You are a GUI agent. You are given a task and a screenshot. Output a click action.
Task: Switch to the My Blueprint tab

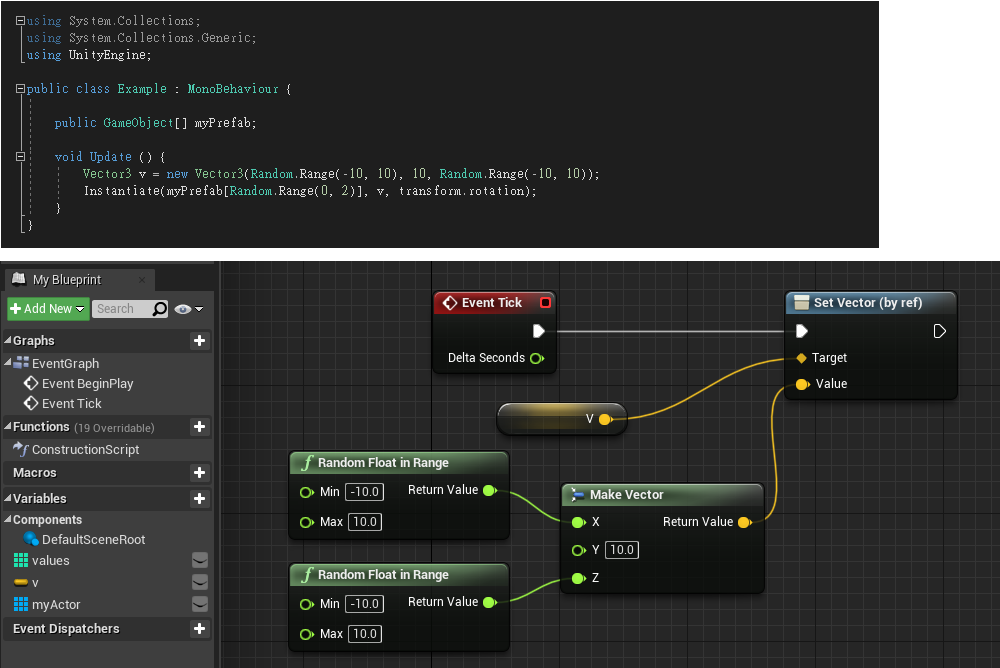[x=66, y=280]
